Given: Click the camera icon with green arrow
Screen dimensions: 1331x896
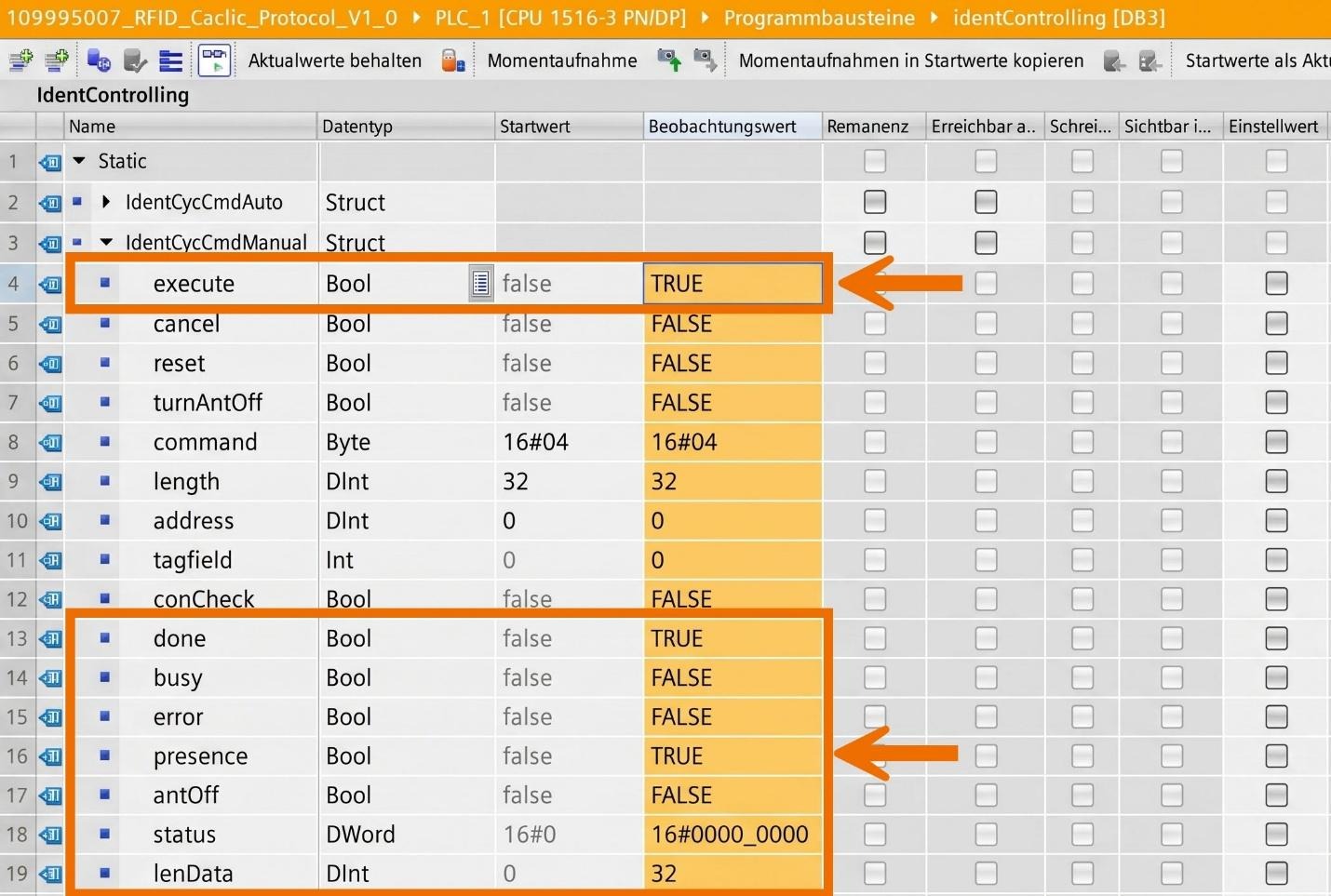Looking at the screenshot, I should pos(669,61).
